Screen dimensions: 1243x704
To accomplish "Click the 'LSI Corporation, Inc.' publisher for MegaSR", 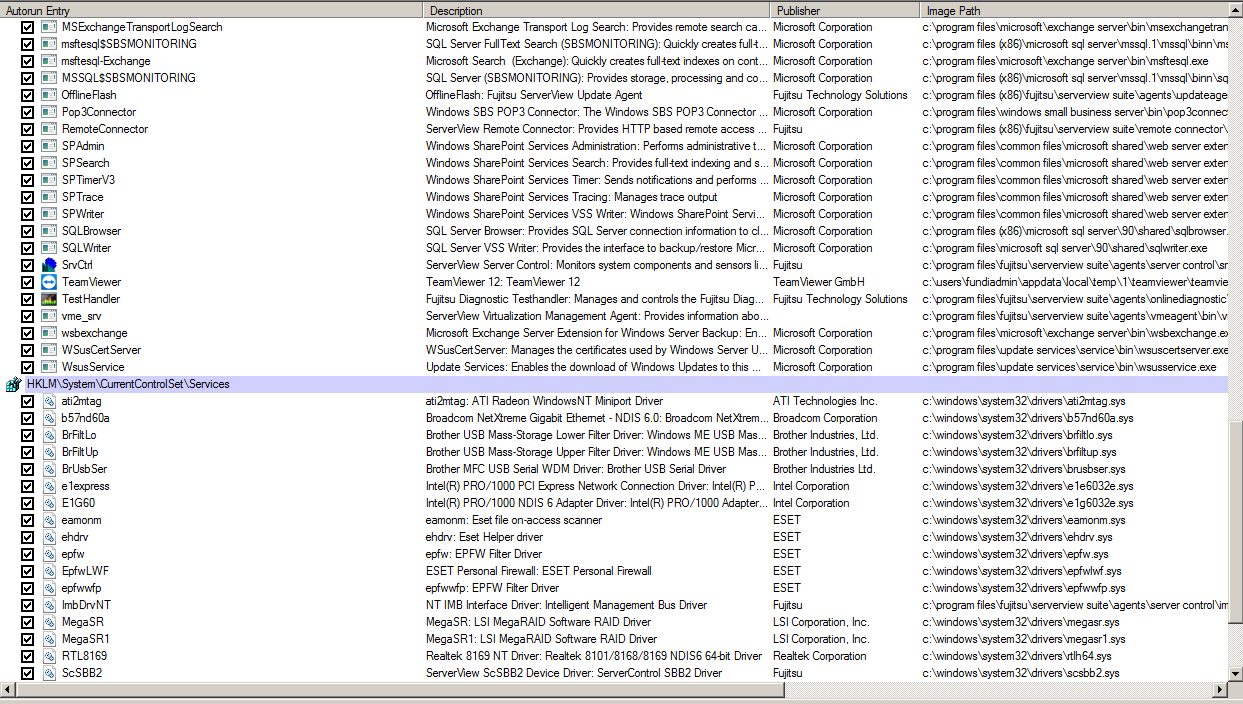I will click(x=821, y=622).
